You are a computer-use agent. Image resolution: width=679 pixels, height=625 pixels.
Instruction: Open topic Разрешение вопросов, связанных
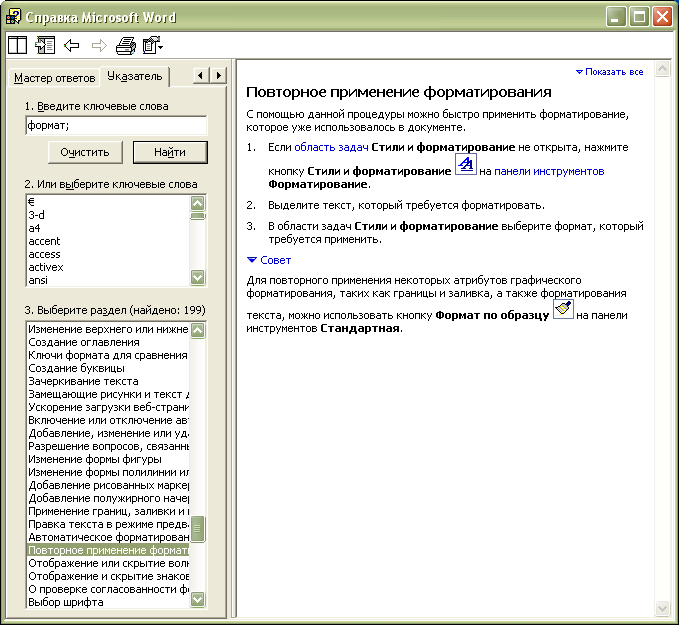(108, 446)
